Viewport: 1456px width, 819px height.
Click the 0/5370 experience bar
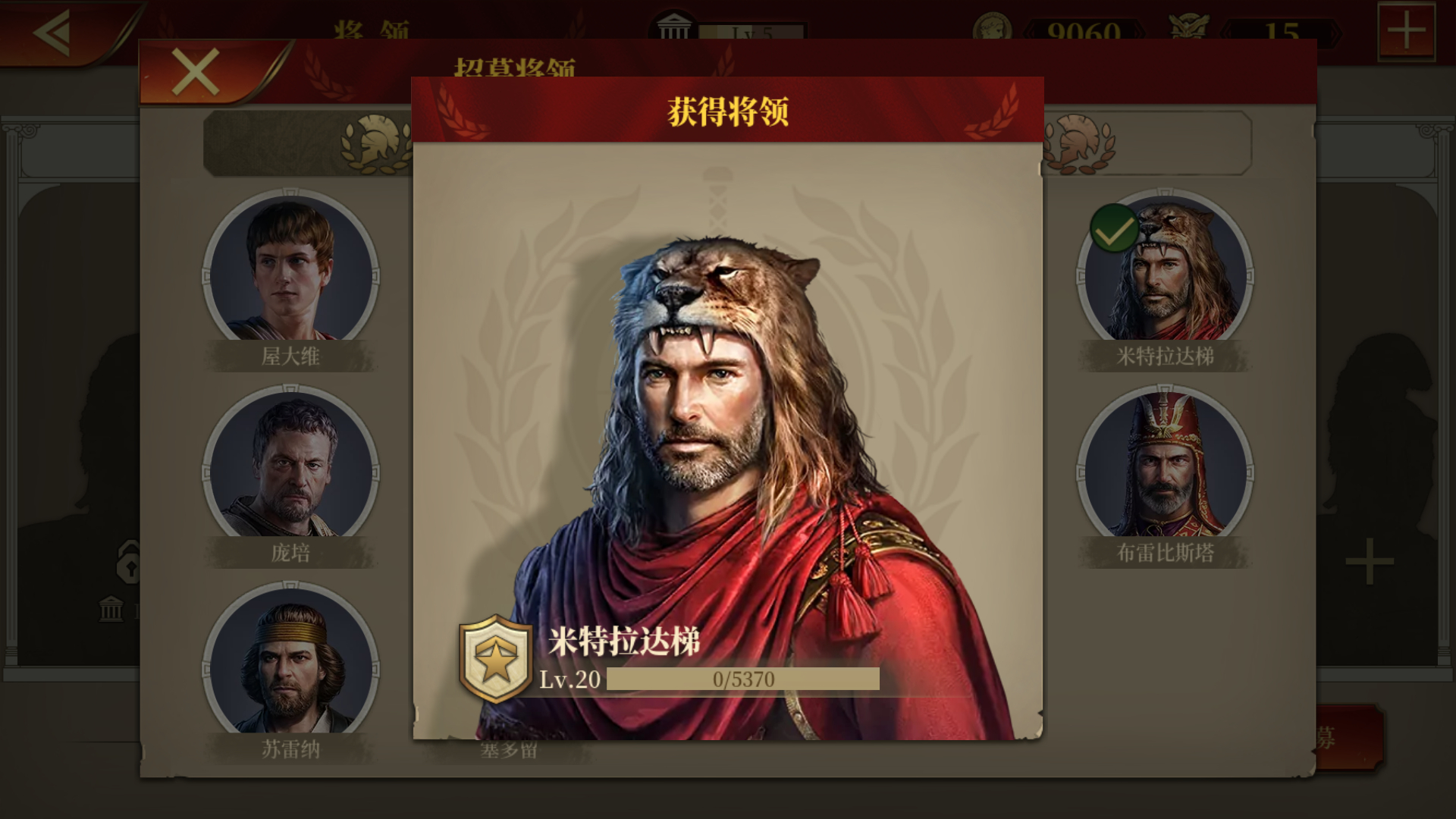[743, 679]
